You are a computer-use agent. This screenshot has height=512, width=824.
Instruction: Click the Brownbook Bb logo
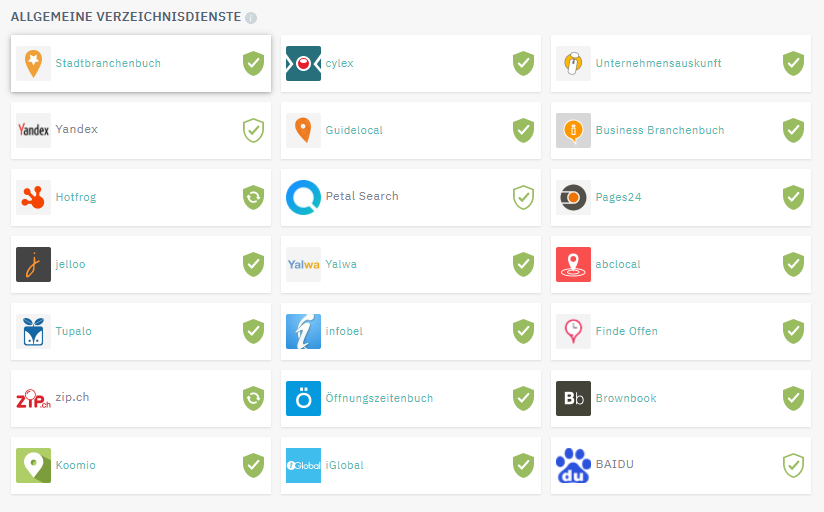tap(573, 398)
